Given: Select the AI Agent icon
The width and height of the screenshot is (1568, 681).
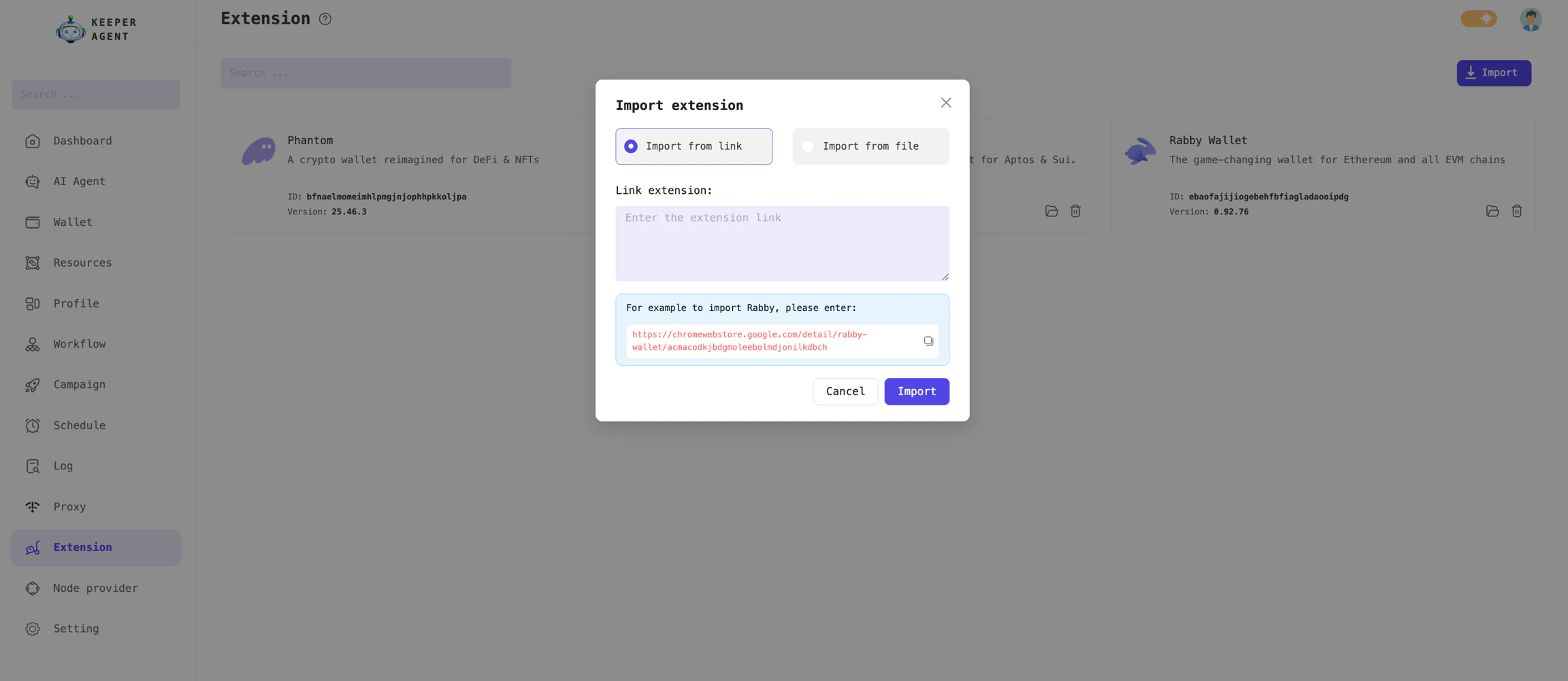Looking at the screenshot, I should [x=33, y=181].
